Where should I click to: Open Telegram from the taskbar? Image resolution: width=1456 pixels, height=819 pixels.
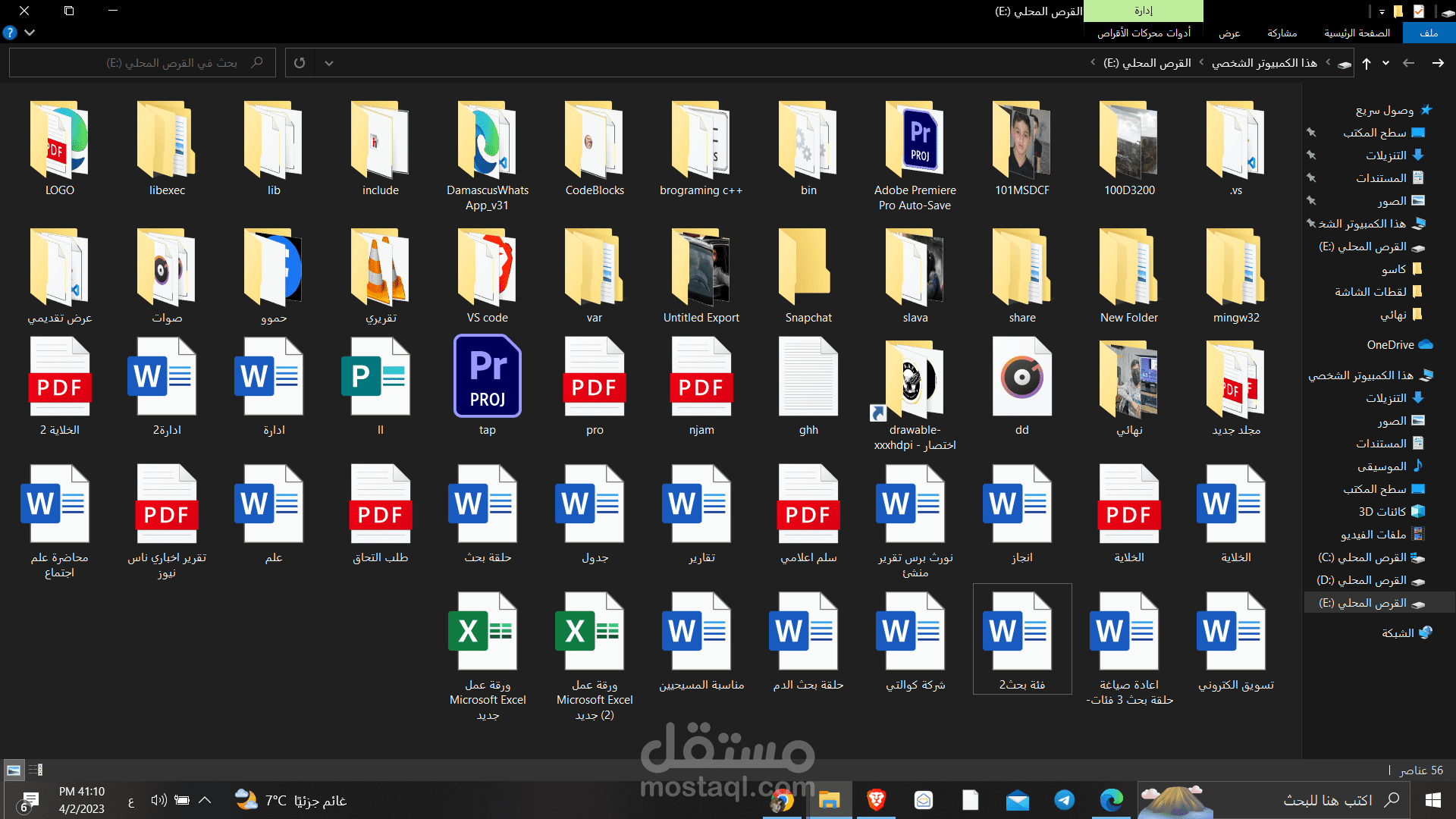click(x=1064, y=800)
